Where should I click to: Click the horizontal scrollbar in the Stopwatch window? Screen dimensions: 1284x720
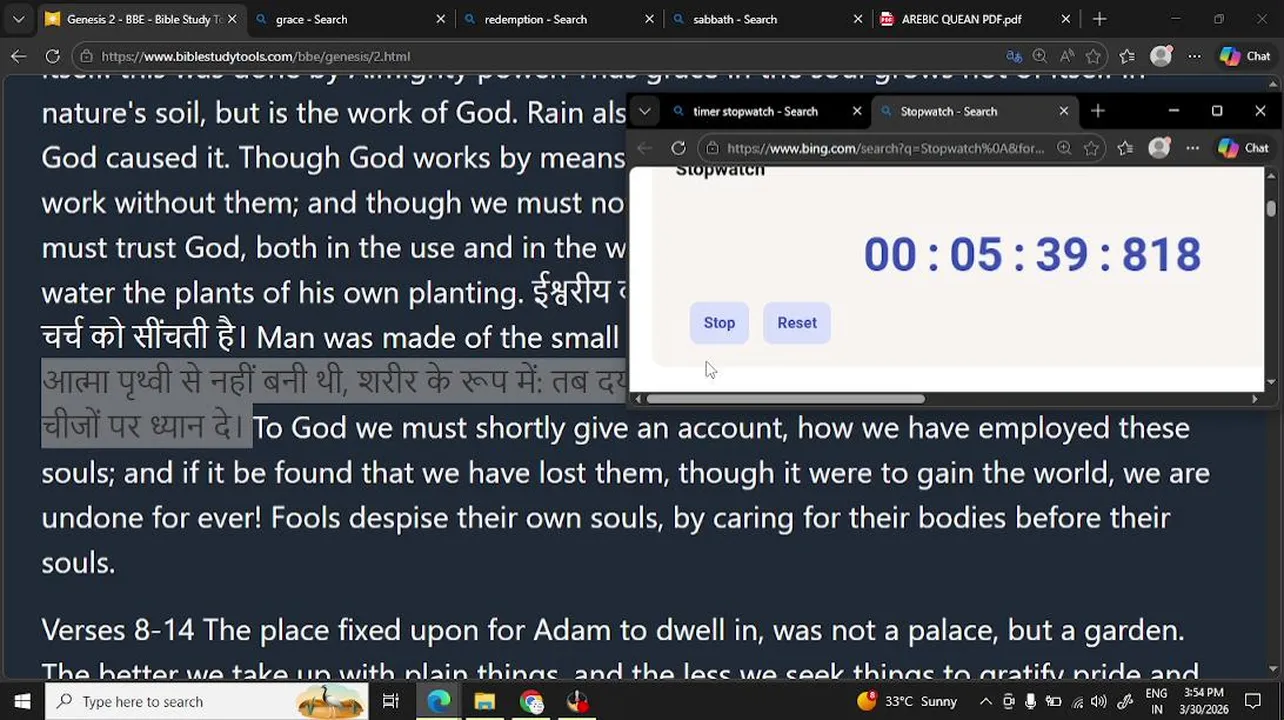pyautogui.click(x=786, y=399)
